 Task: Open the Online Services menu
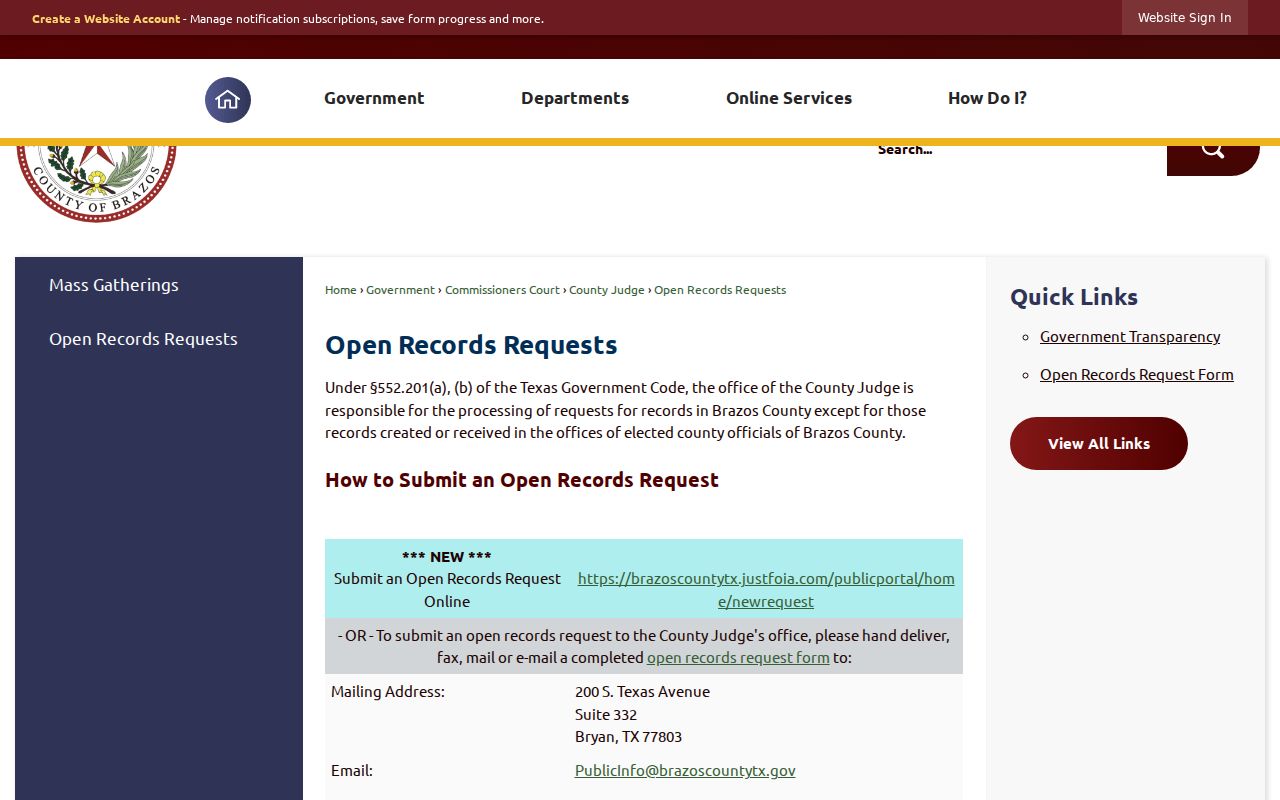[789, 98]
